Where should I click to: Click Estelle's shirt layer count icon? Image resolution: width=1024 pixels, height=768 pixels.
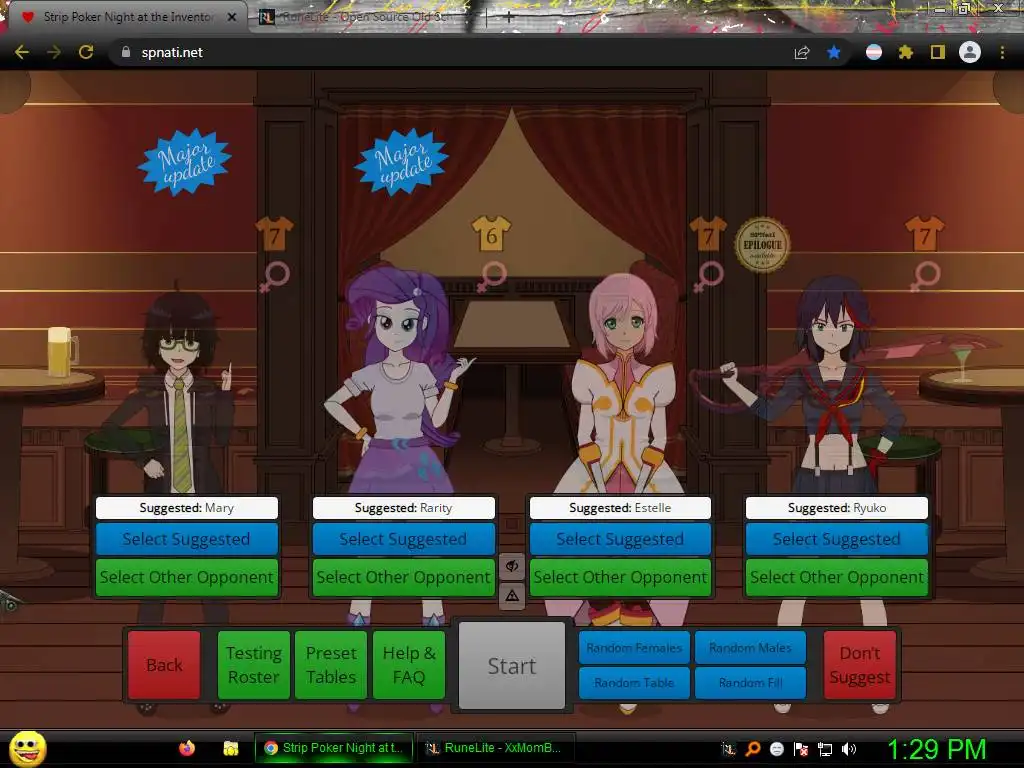(x=708, y=234)
